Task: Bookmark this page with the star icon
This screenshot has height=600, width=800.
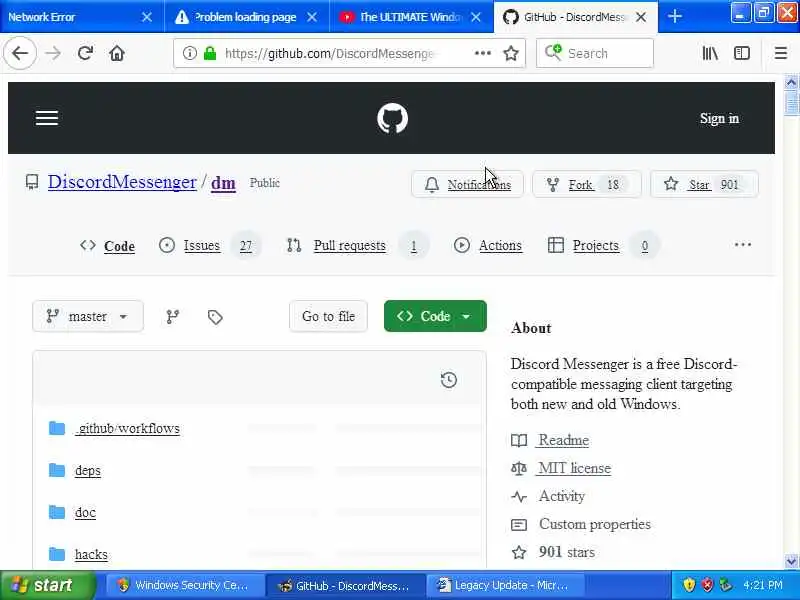Action: [x=511, y=53]
